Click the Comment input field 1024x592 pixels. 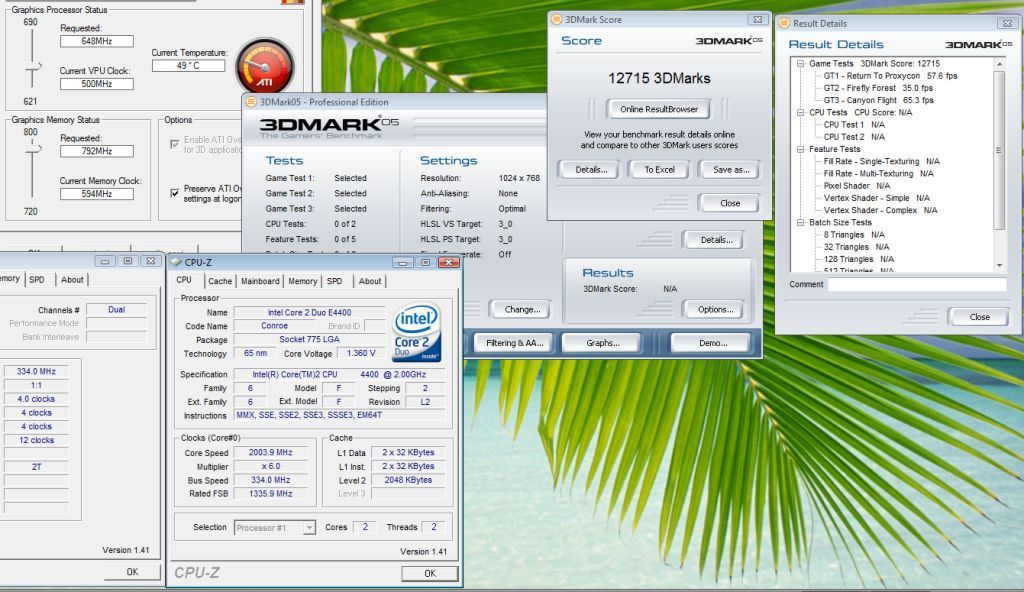coord(916,284)
